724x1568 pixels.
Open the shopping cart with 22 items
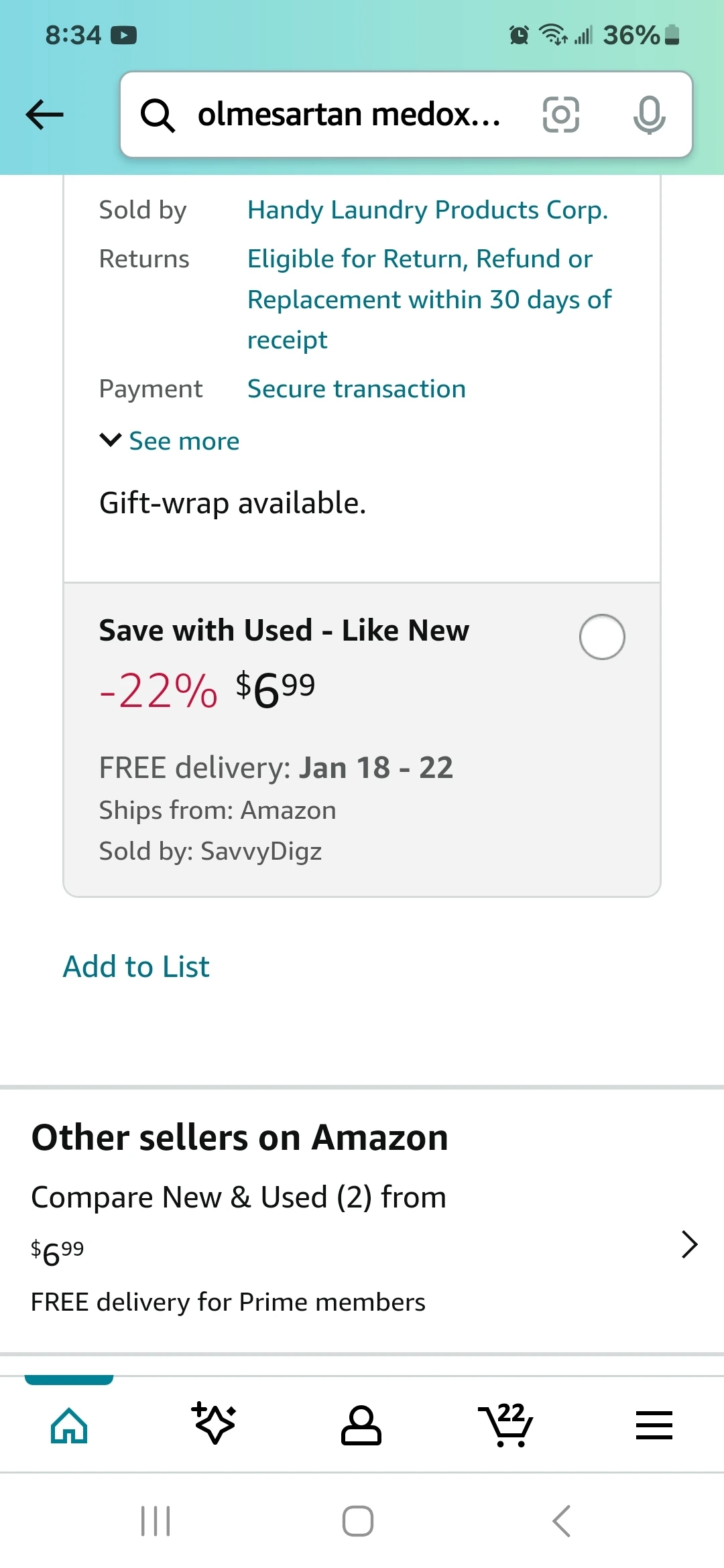point(507,1424)
